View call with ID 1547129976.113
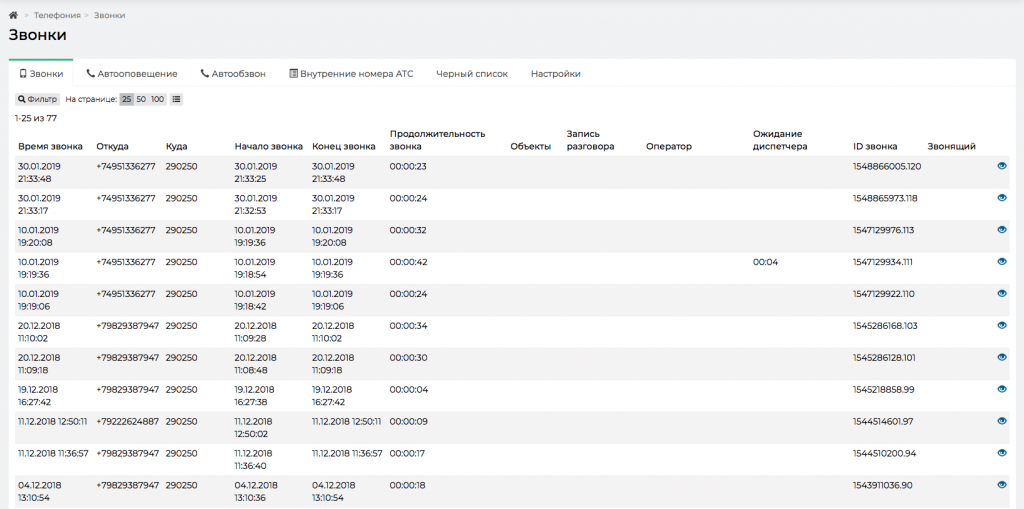This screenshot has height=509, width=1024. (x=1002, y=230)
